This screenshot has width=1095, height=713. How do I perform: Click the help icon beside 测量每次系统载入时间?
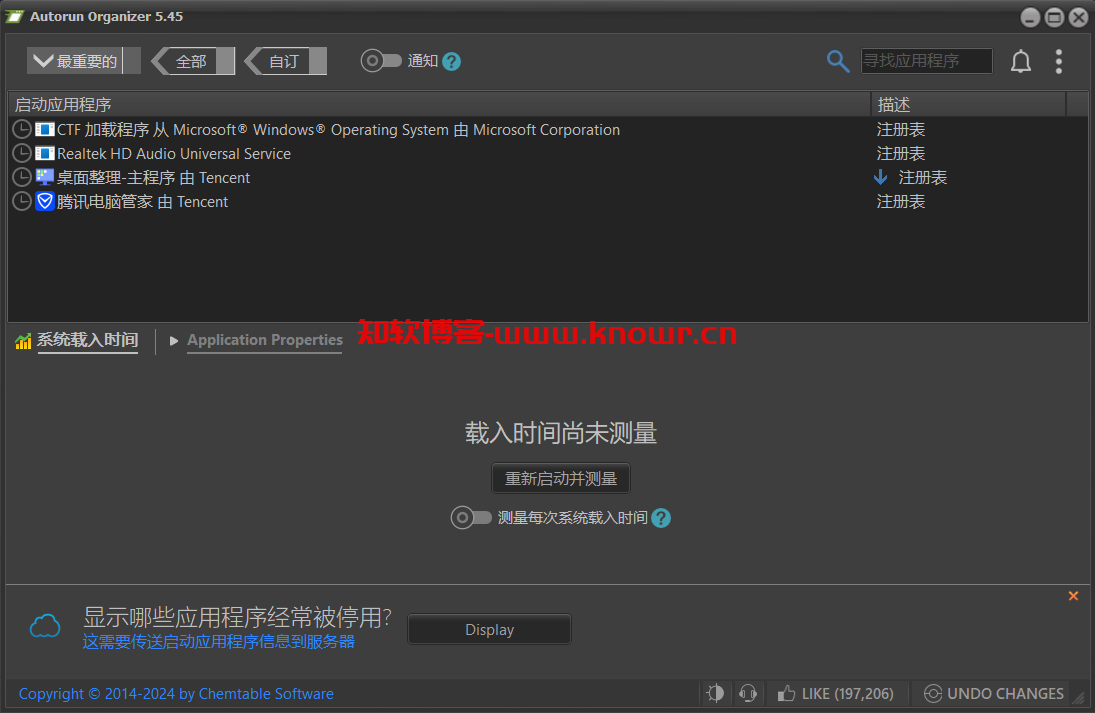tap(661, 518)
